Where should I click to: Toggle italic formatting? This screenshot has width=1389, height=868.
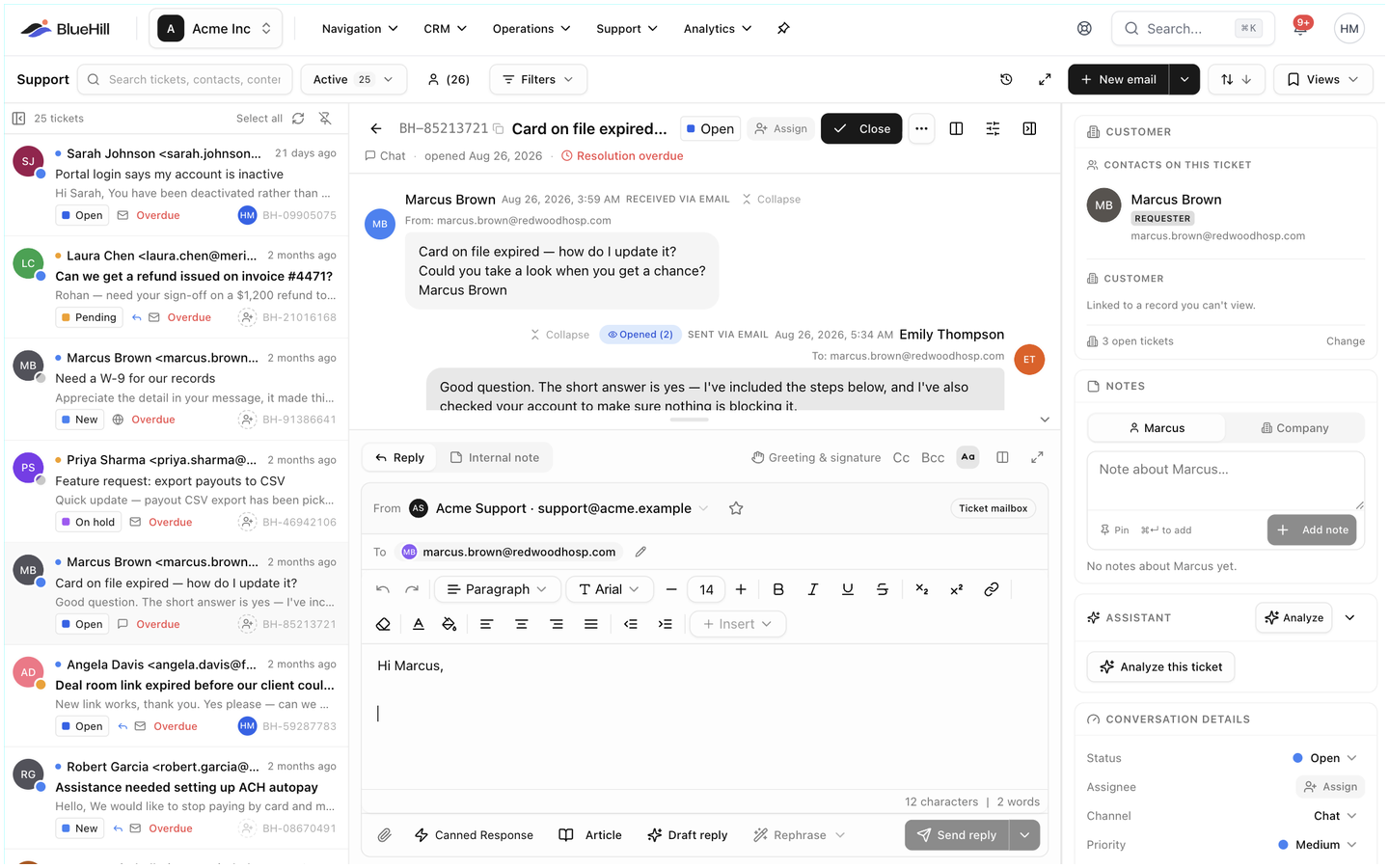coord(813,589)
